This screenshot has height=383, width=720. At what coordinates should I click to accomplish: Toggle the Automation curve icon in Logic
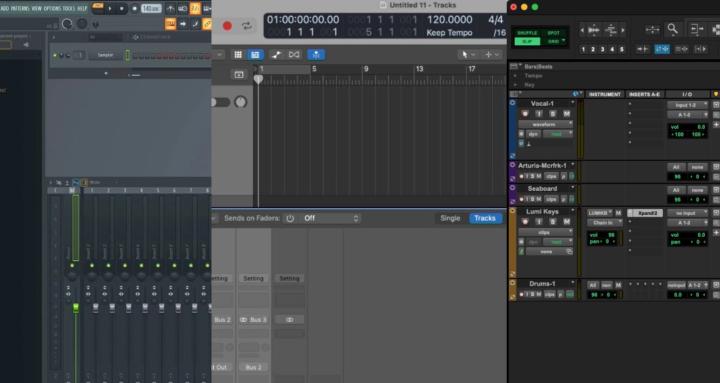point(276,55)
